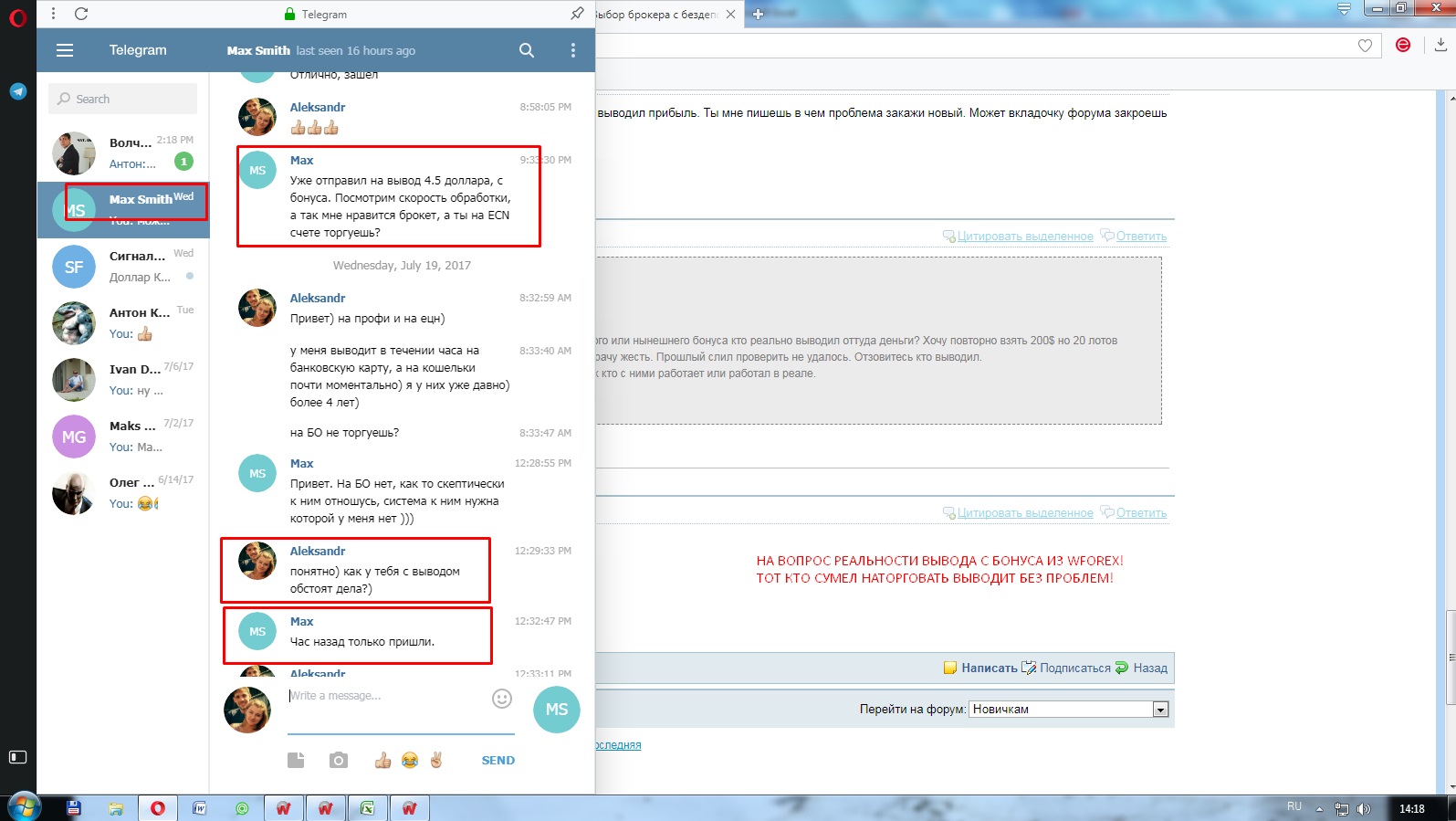Image resolution: width=1456 pixels, height=821 pixels.
Task: Pin the Telegram sidebar panel
Action: (577, 14)
